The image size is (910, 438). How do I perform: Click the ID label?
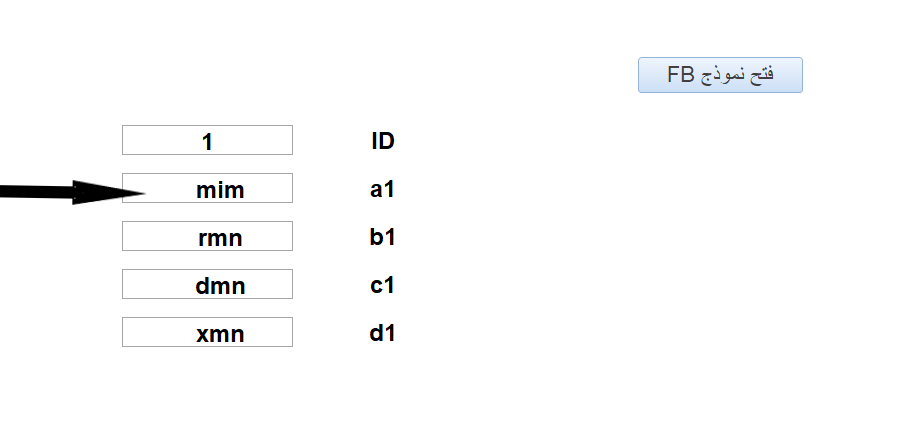pyautogui.click(x=383, y=141)
